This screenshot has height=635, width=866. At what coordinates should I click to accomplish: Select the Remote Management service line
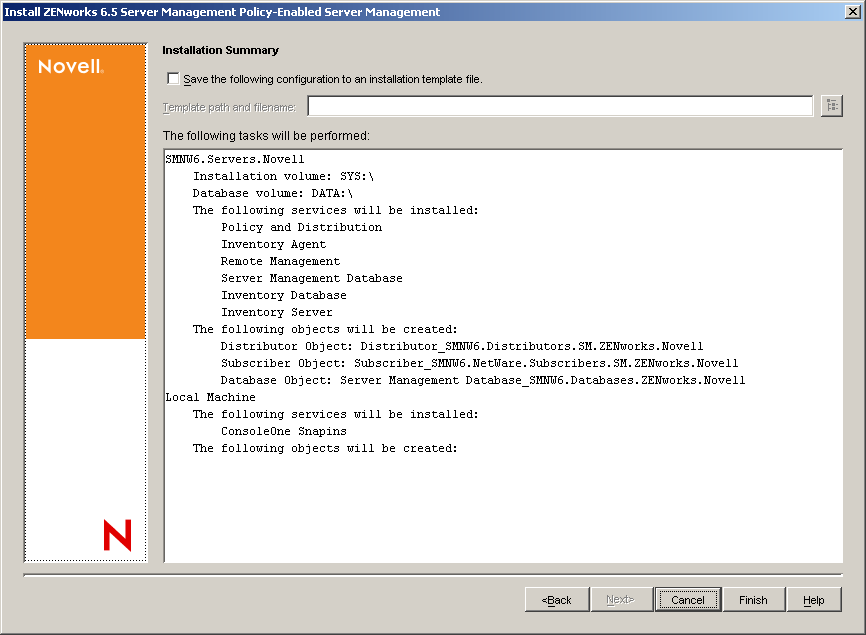(283, 260)
